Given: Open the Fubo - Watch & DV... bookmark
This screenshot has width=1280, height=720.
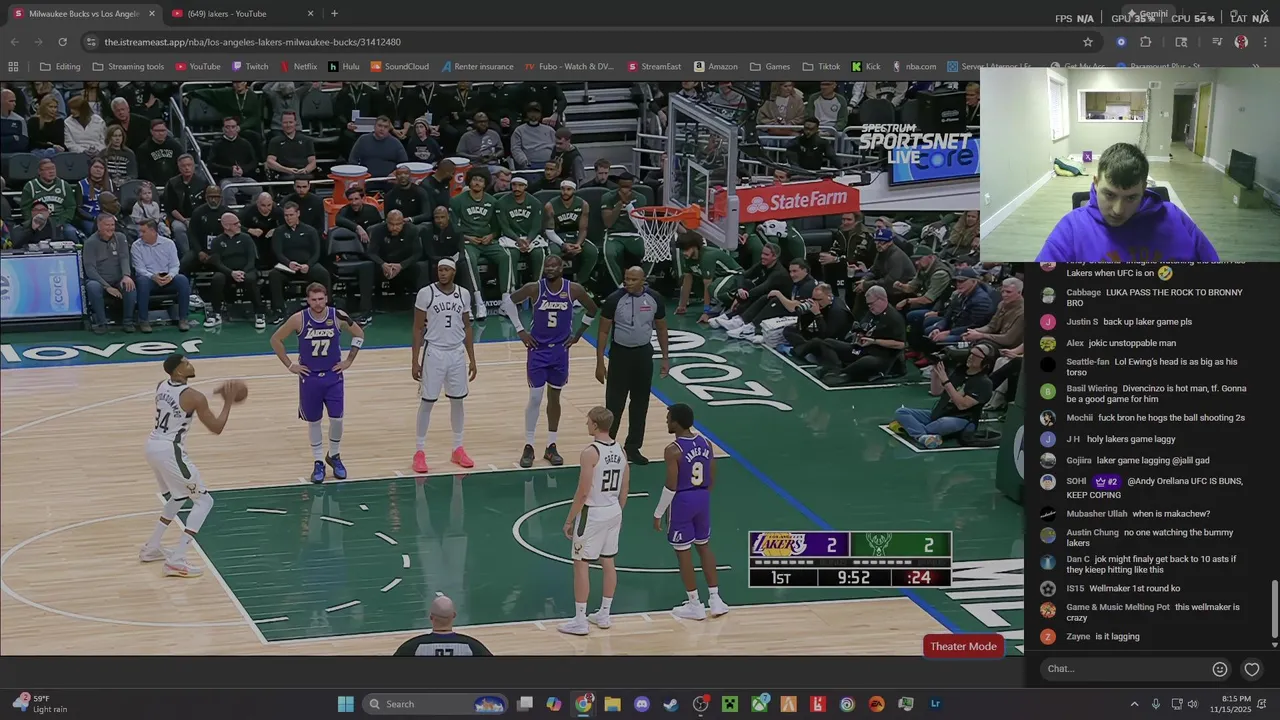Looking at the screenshot, I should [570, 67].
